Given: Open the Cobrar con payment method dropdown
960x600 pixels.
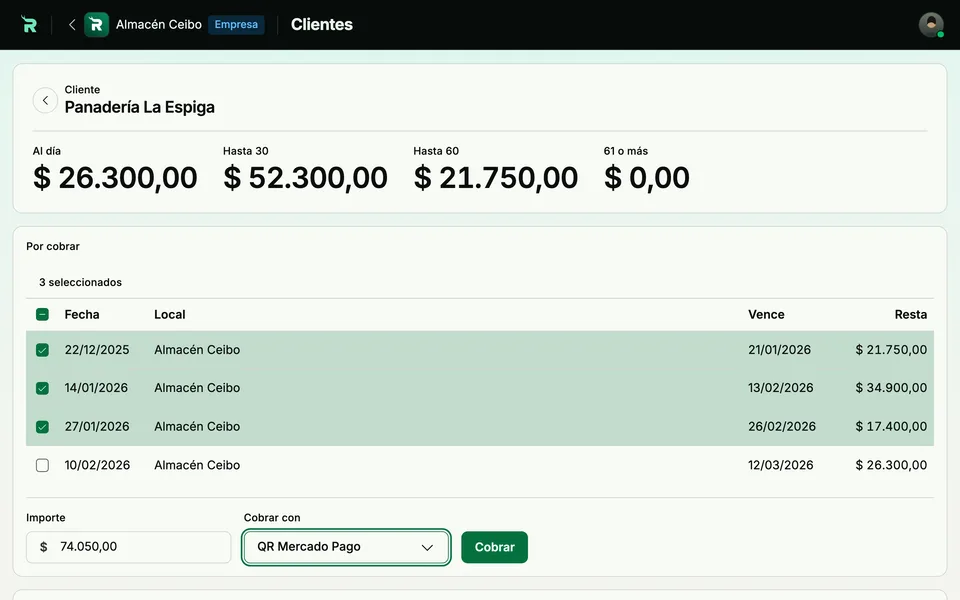Looking at the screenshot, I should tap(347, 547).
